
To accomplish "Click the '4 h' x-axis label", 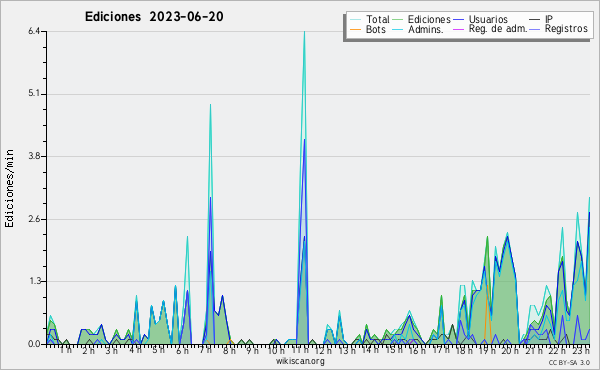I will pos(135,350).
